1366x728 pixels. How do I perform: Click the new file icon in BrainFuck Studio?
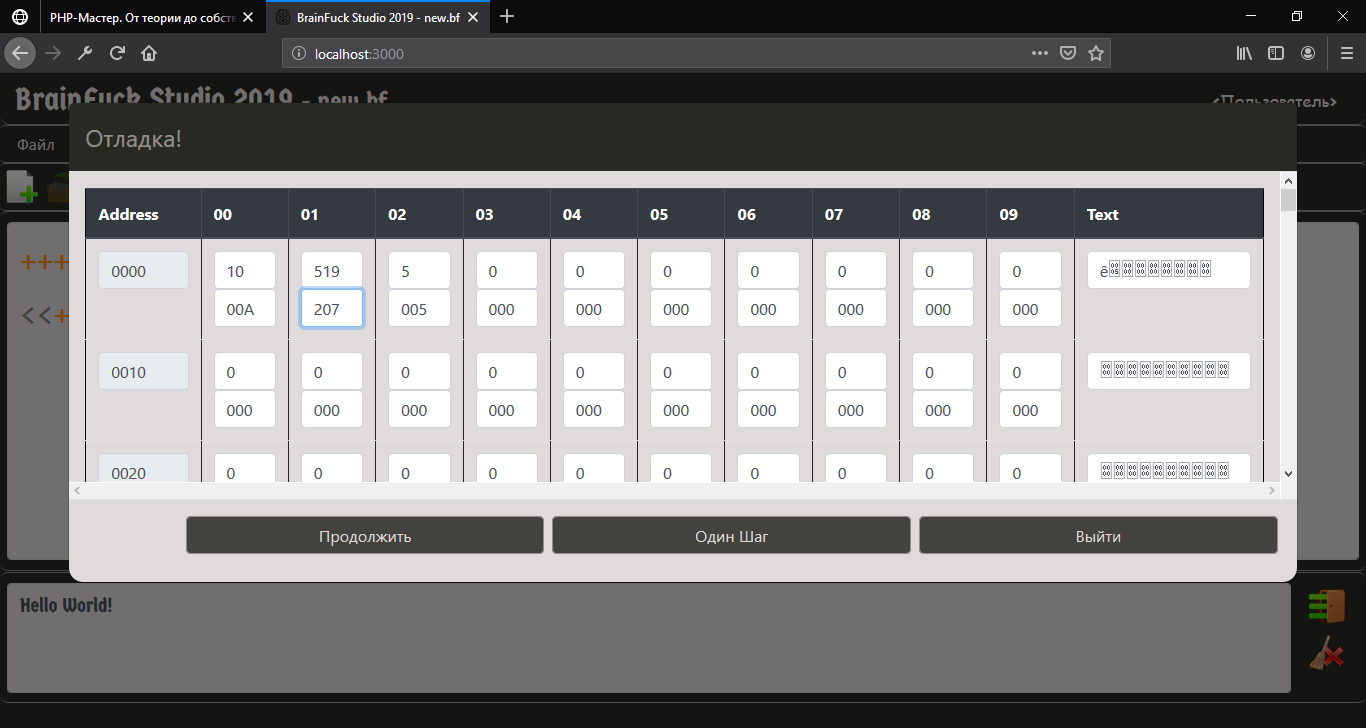click(x=22, y=186)
